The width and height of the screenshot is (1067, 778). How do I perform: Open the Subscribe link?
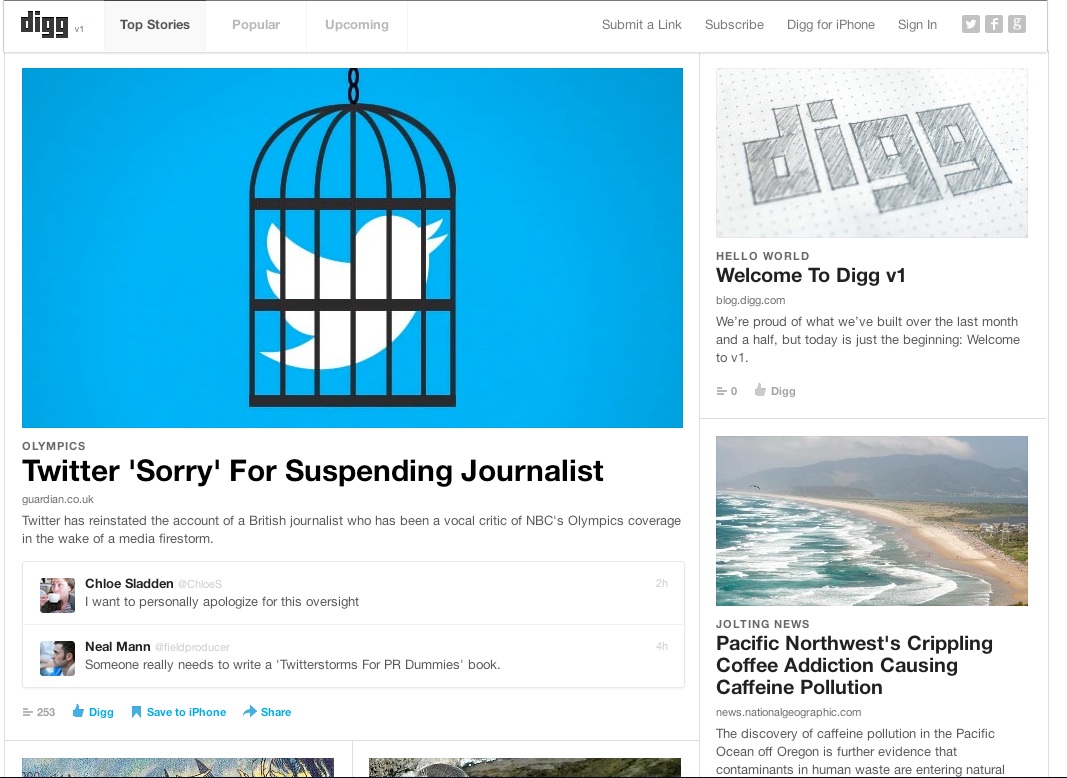point(734,25)
